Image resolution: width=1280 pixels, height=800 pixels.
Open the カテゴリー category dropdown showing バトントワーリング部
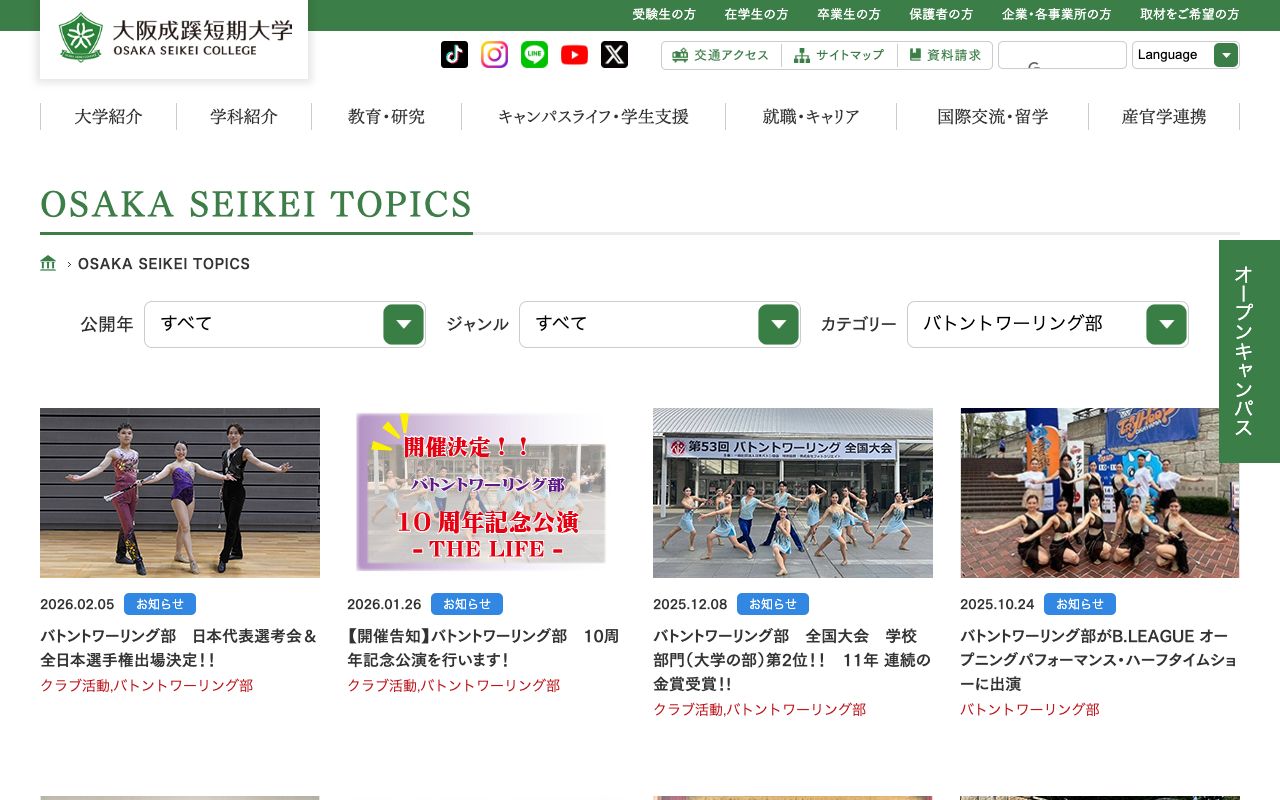1047,324
